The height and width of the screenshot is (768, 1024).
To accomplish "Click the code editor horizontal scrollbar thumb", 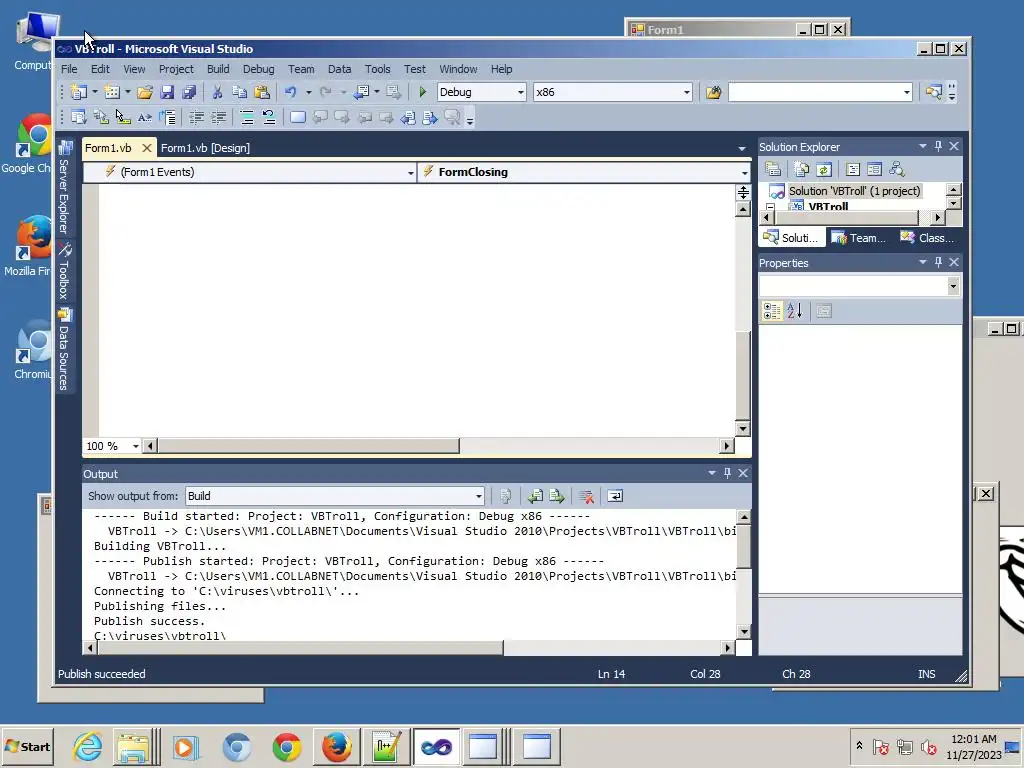I will [308, 446].
